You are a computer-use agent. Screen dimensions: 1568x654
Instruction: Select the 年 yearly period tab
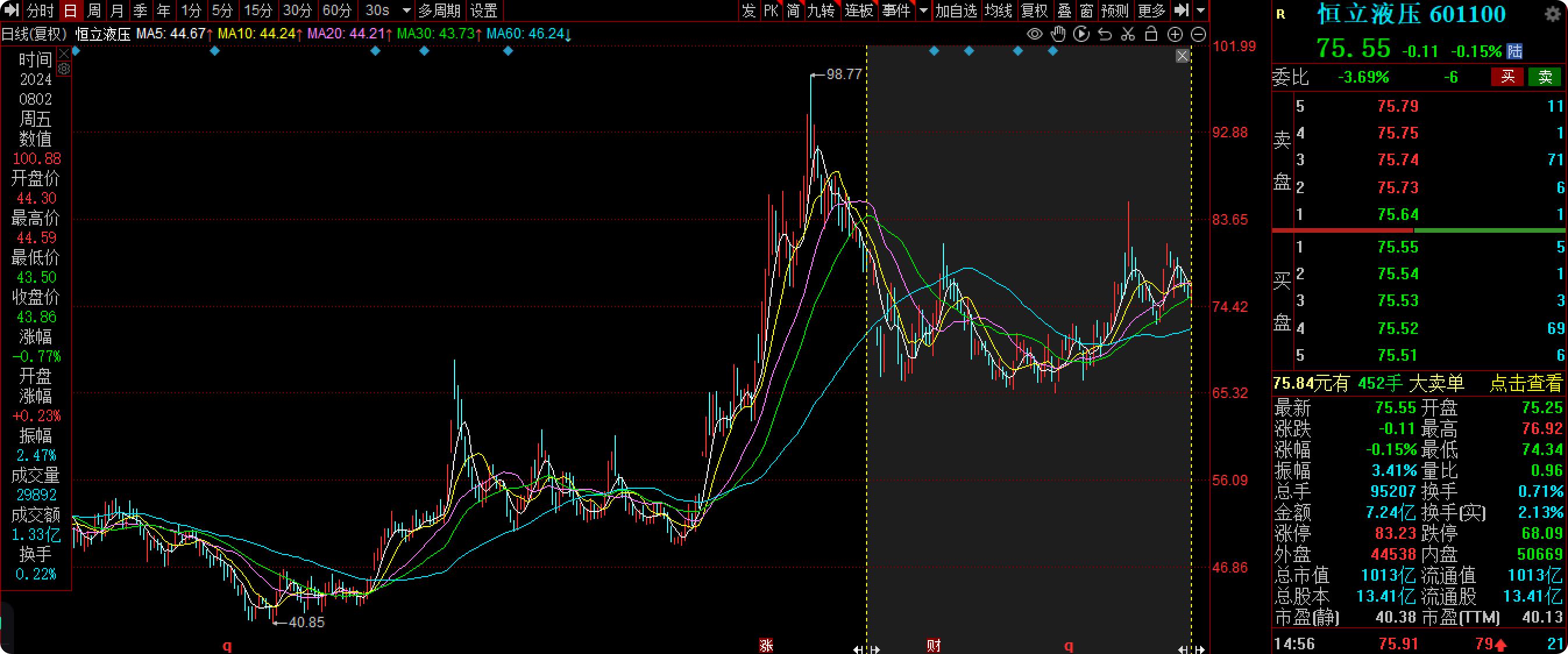(x=163, y=10)
